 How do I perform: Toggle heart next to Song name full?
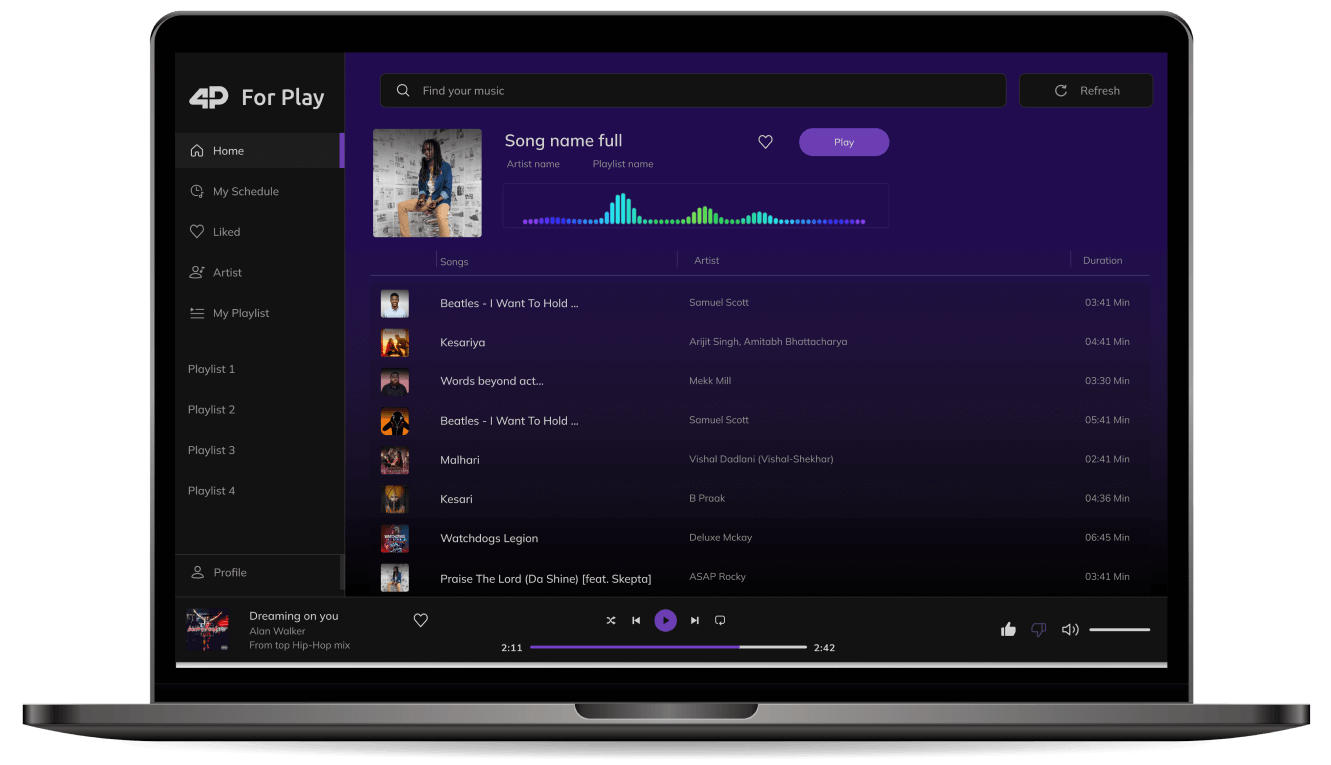pos(765,142)
